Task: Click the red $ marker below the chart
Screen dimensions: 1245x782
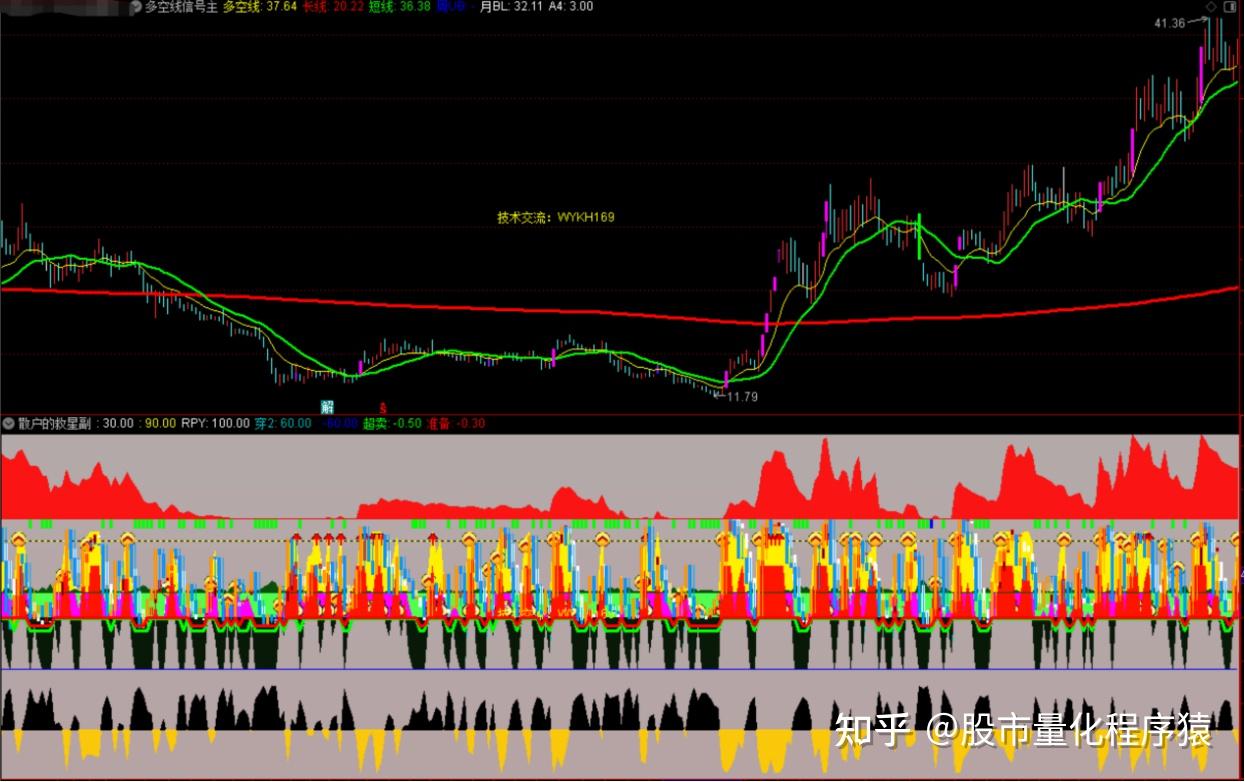Action: coord(382,408)
